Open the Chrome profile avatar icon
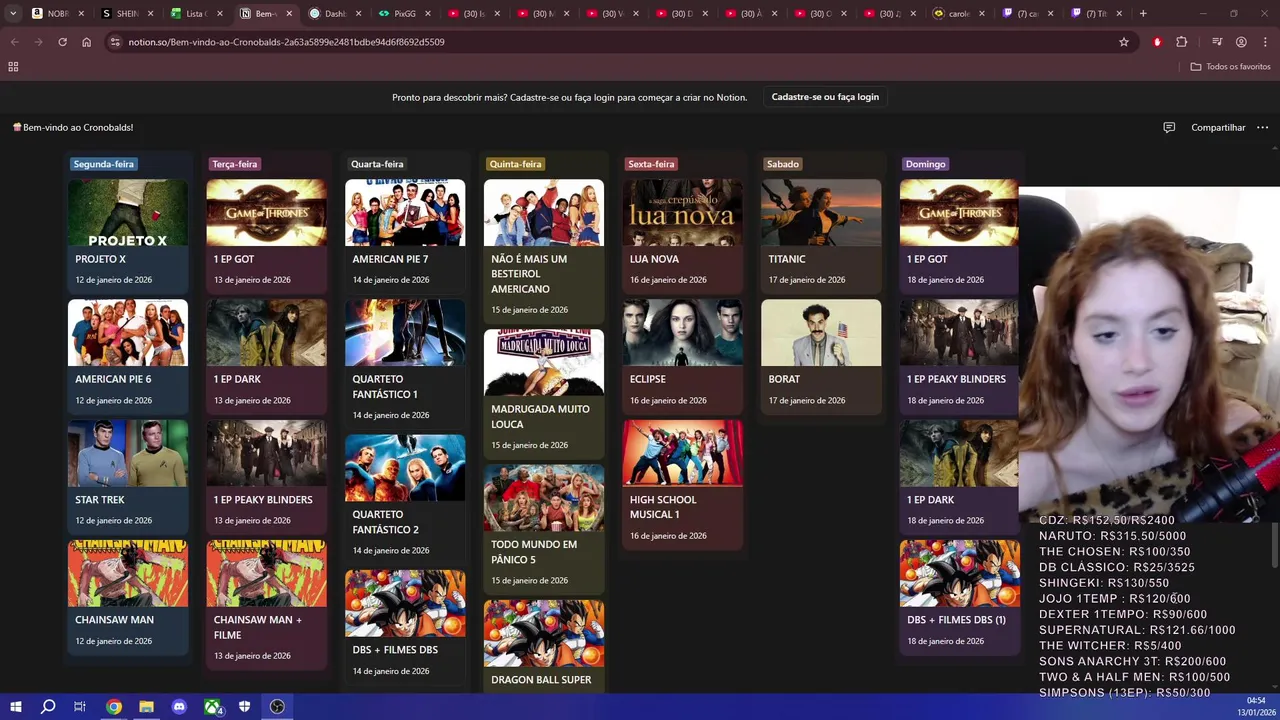The width and height of the screenshot is (1280, 720). click(x=1241, y=42)
